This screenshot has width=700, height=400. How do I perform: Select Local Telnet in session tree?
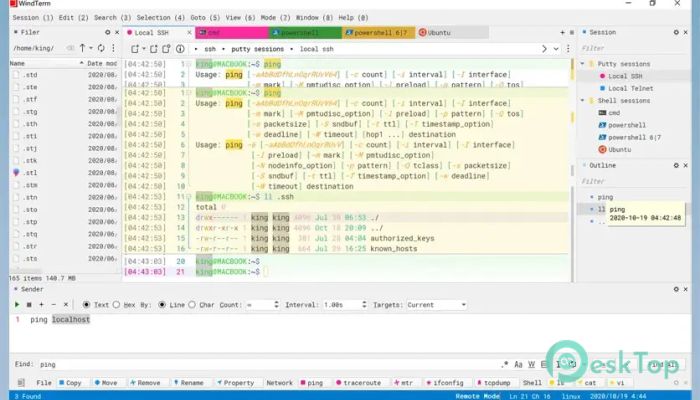(x=630, y=88)
